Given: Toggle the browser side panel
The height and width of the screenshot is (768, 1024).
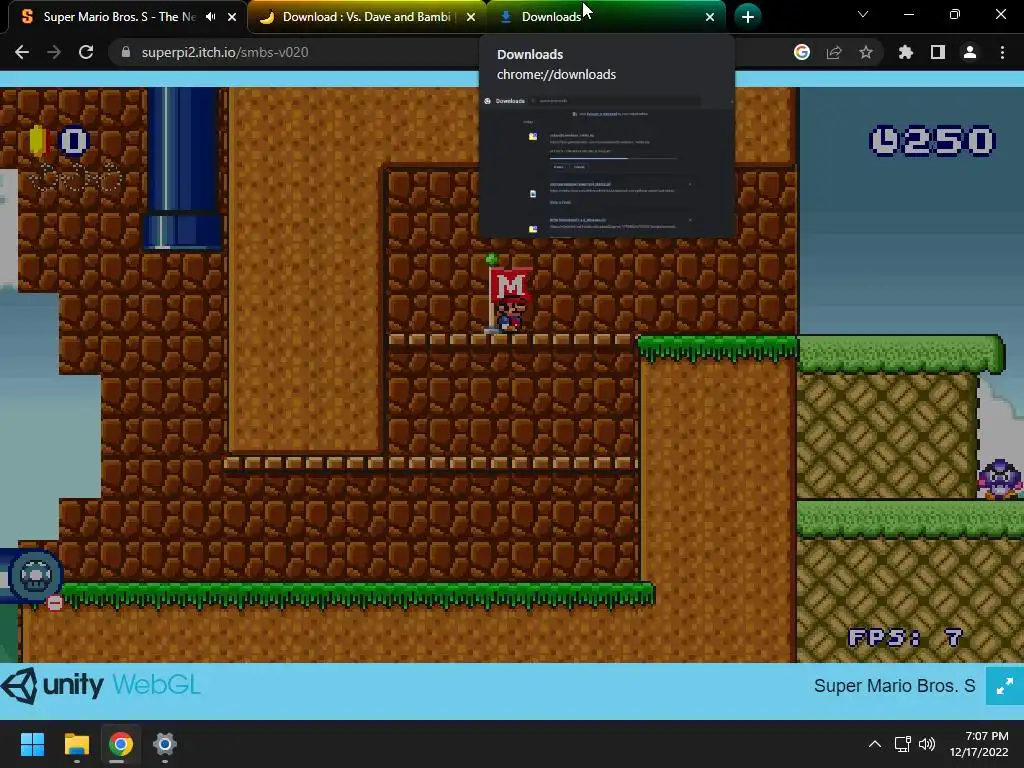Looking at the screenshot, I should (938, 52).
